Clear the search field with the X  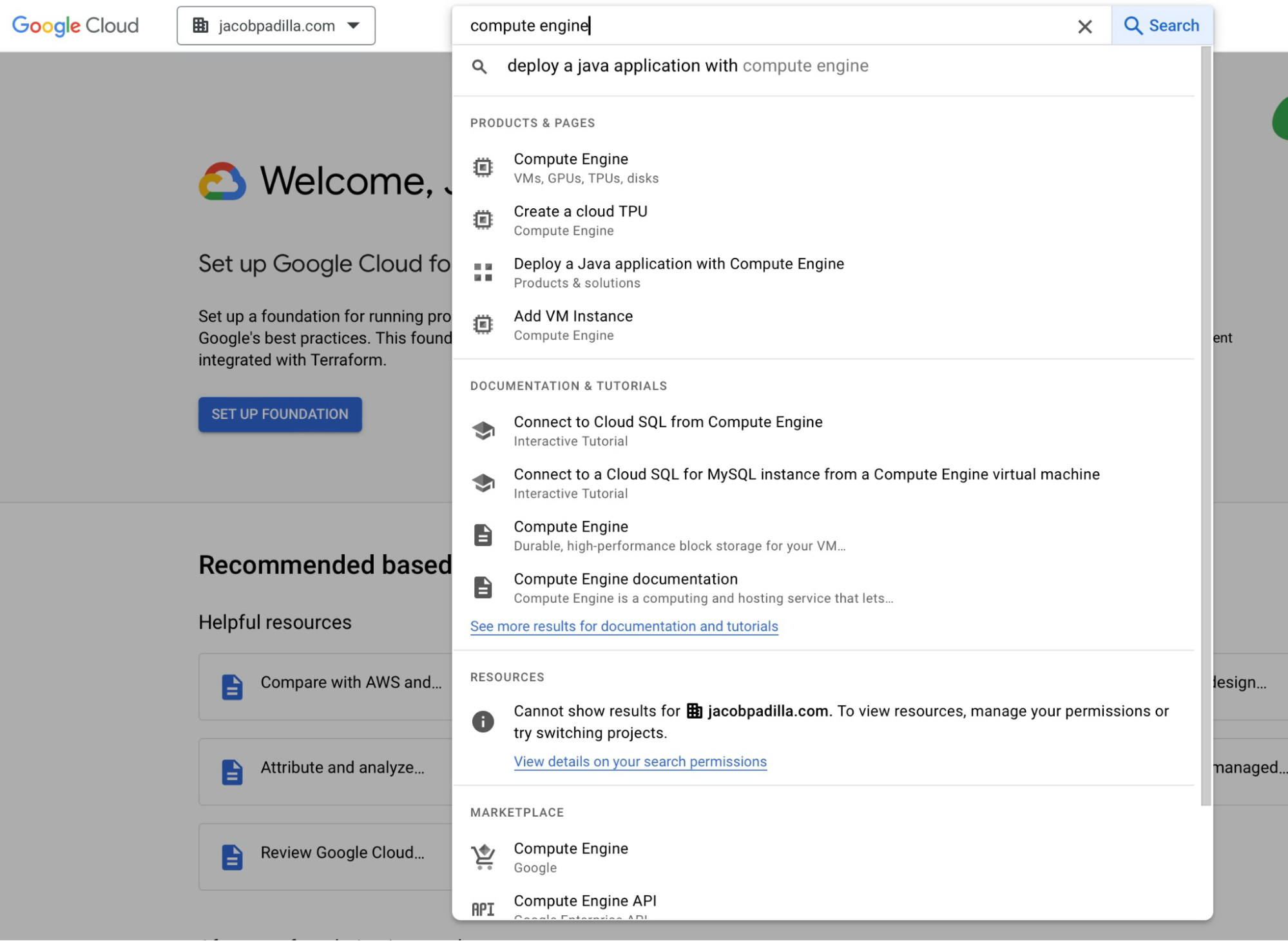coord(1085,26)
